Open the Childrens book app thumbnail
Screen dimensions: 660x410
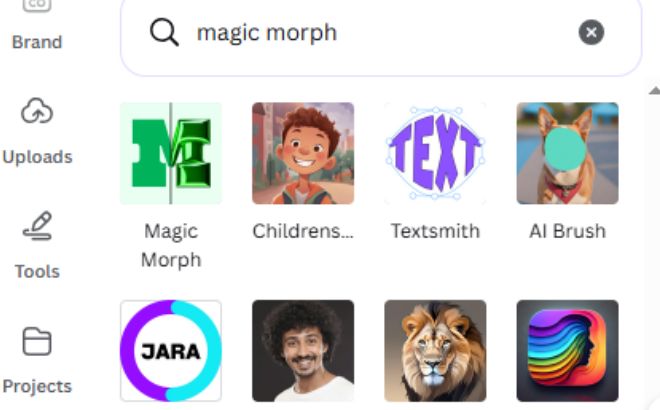tap(303, 153)
